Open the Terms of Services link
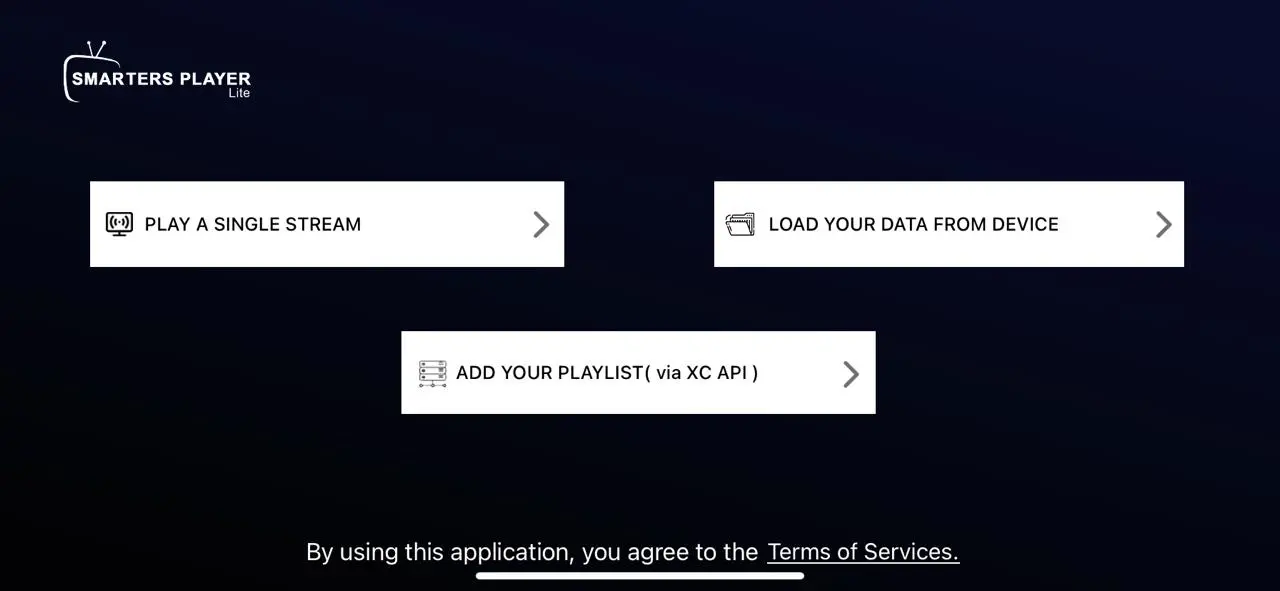 (862, 551)
